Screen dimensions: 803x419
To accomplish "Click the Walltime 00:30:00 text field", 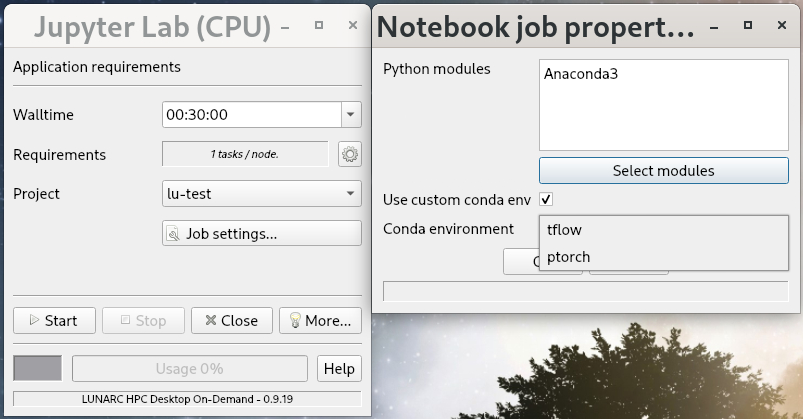I will pos(252,114).
